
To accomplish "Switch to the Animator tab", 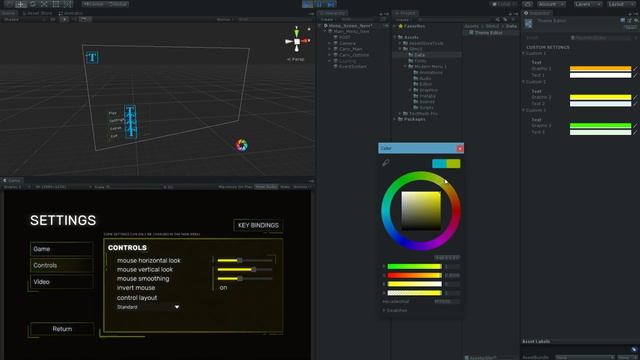I will click(x=70, y=13).
